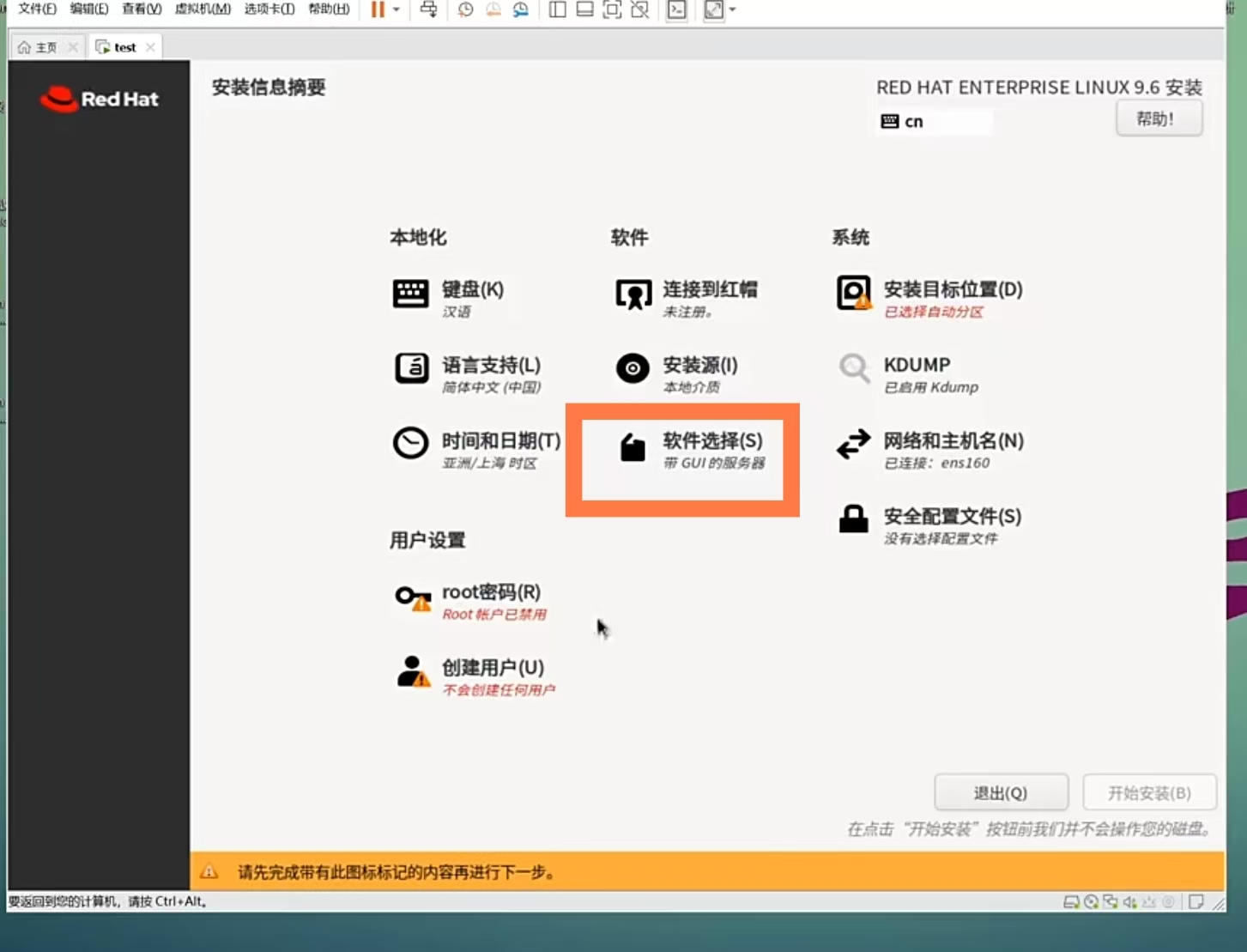
Task: Open the KDUMP settings
Action: [907, 373]
